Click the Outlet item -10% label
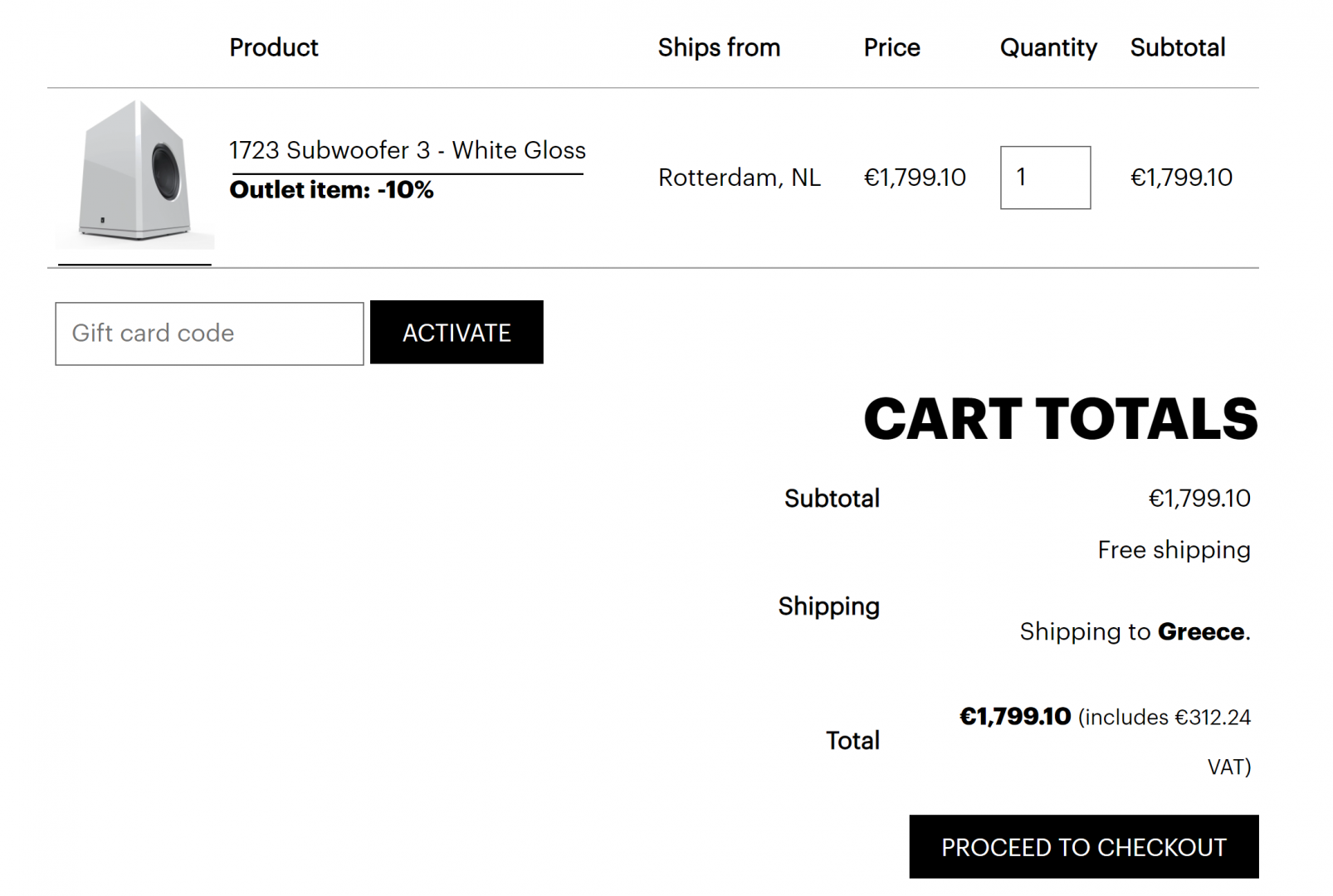Viewport: 1333px width, 896px height. [x=331, y=190]
